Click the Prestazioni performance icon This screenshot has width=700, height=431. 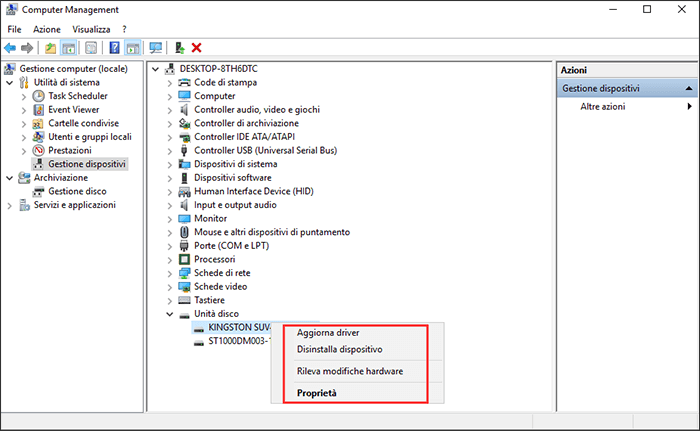coord(39,151)
